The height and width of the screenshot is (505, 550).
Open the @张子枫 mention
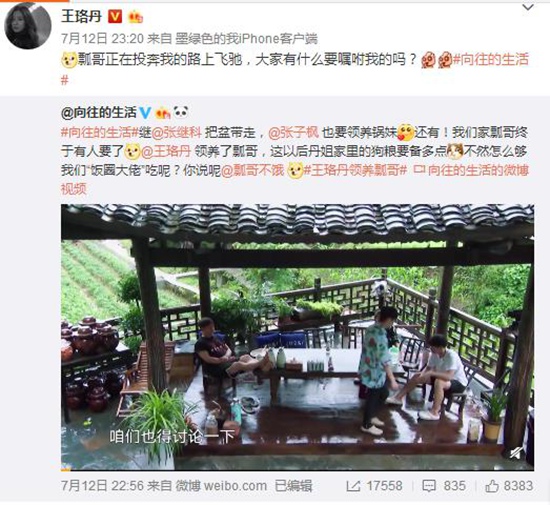[x=294, y=133]
